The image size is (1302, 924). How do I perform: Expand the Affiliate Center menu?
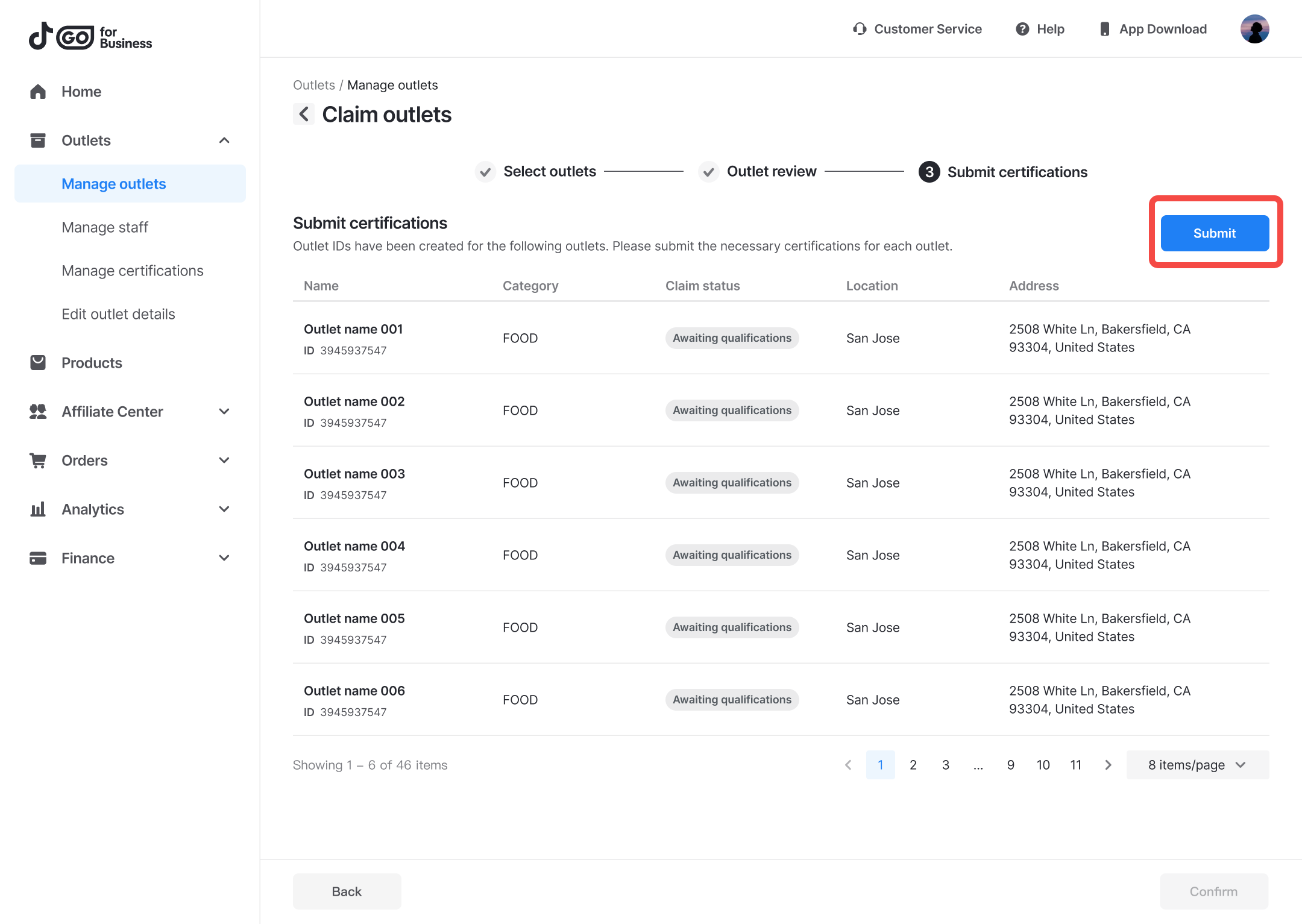point(224,412)
